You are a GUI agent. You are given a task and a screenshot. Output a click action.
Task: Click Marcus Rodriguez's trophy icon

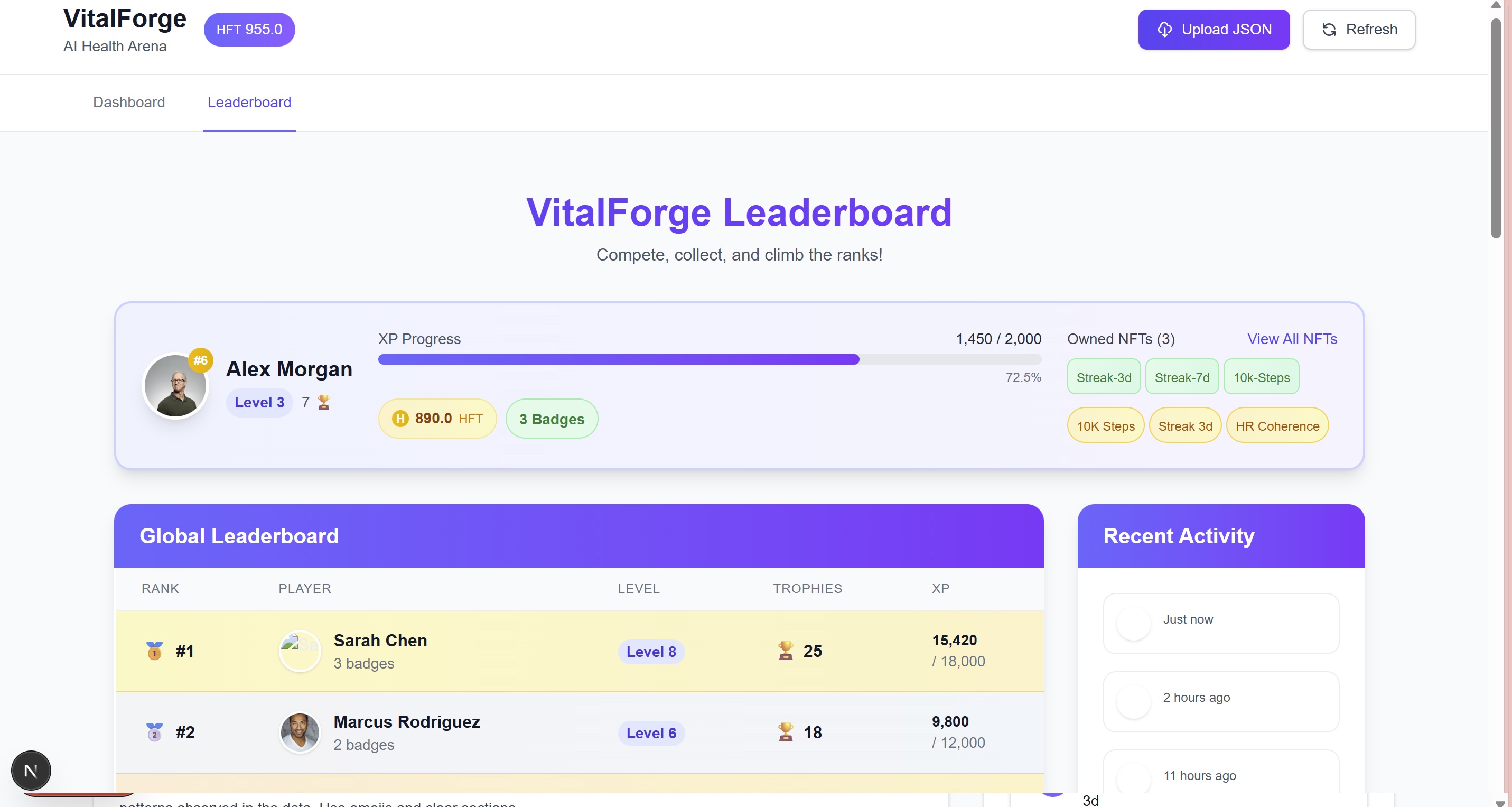[x=786, y=732]
